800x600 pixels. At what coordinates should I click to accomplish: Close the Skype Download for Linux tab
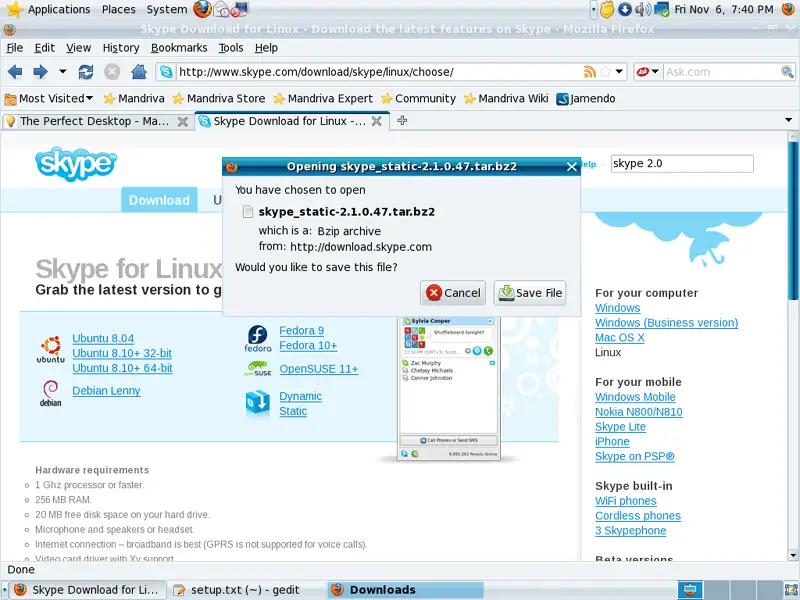(x=377, y=121)
